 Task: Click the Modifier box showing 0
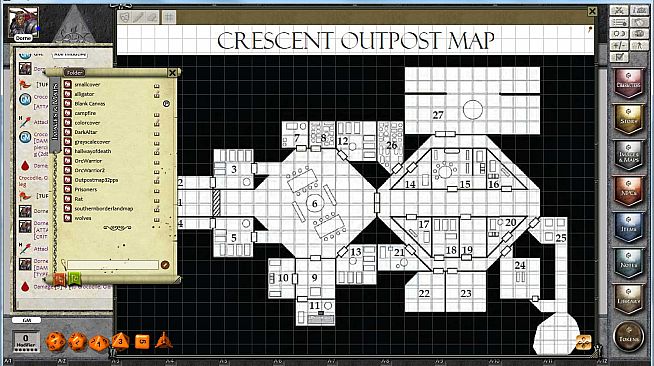26,342
